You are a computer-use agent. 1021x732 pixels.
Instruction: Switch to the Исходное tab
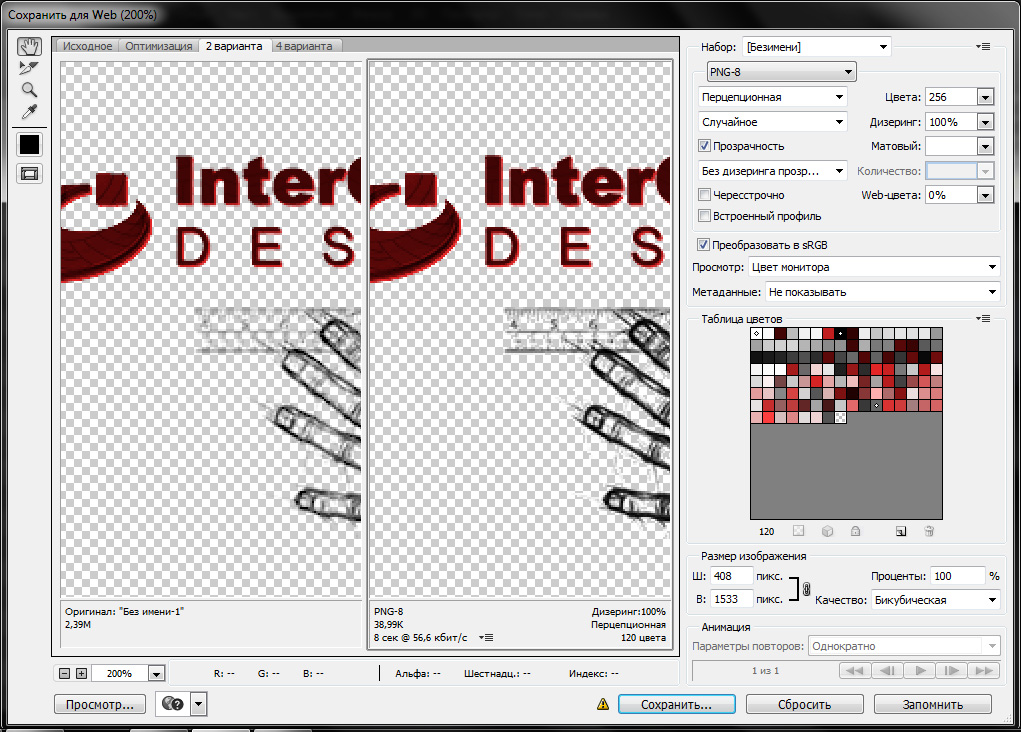coord(87,46)
